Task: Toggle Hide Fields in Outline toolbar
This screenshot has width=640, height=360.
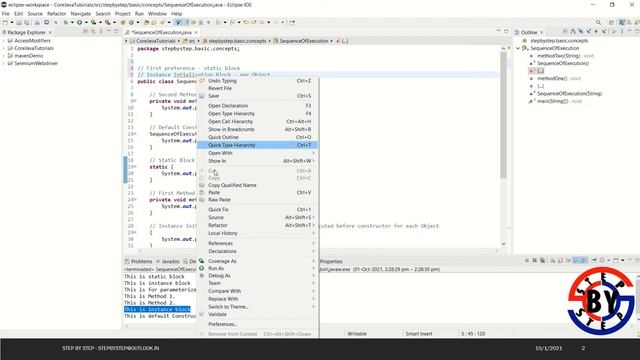Action: (580, 31)
